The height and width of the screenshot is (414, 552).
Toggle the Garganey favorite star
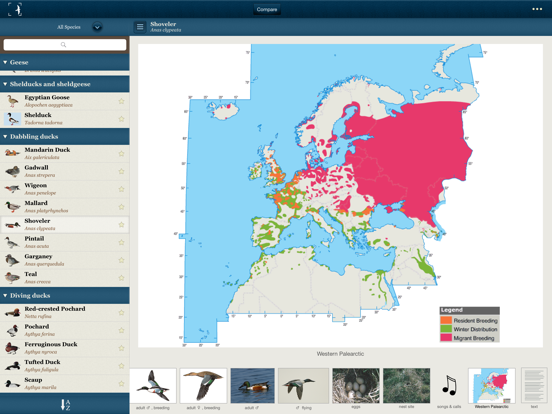tap(121, 260)
